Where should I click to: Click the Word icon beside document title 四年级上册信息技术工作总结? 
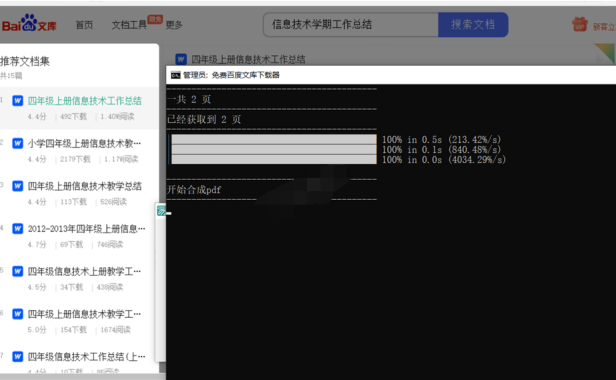[181, 59]
